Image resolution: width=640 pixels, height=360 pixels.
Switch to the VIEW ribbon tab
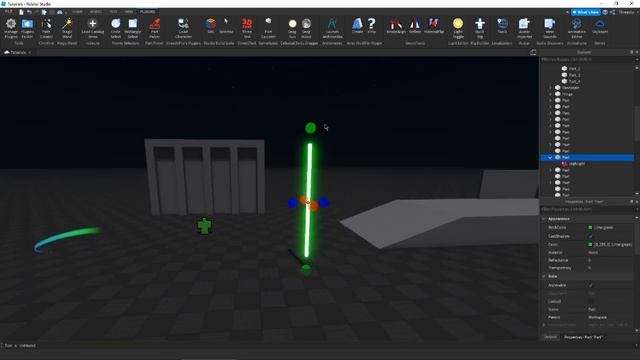tap(129, 12)
